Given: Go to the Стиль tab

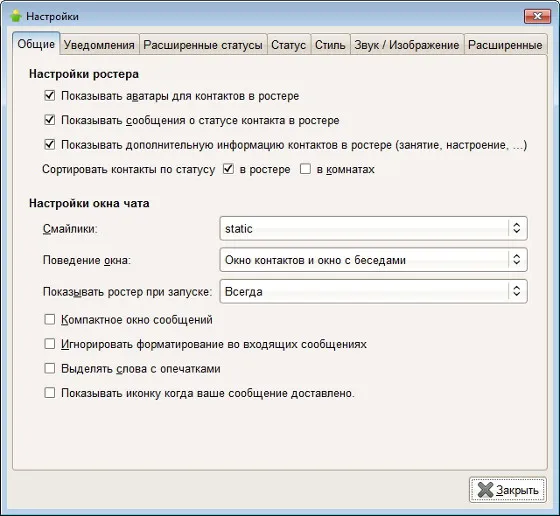Looking at the screenshot, I should (330, 45).
